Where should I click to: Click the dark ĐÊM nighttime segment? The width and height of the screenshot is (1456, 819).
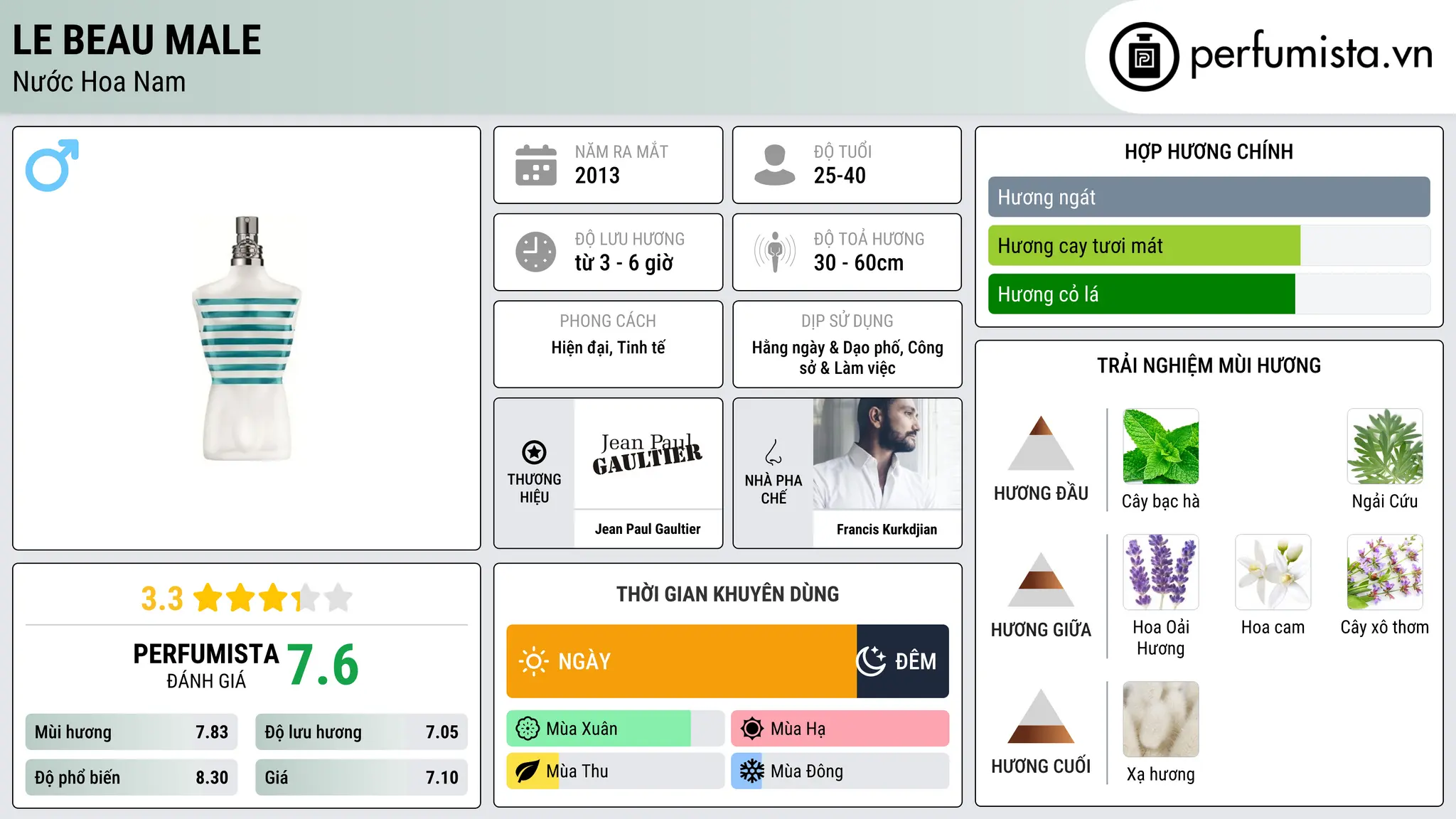[x=903, y=661]
